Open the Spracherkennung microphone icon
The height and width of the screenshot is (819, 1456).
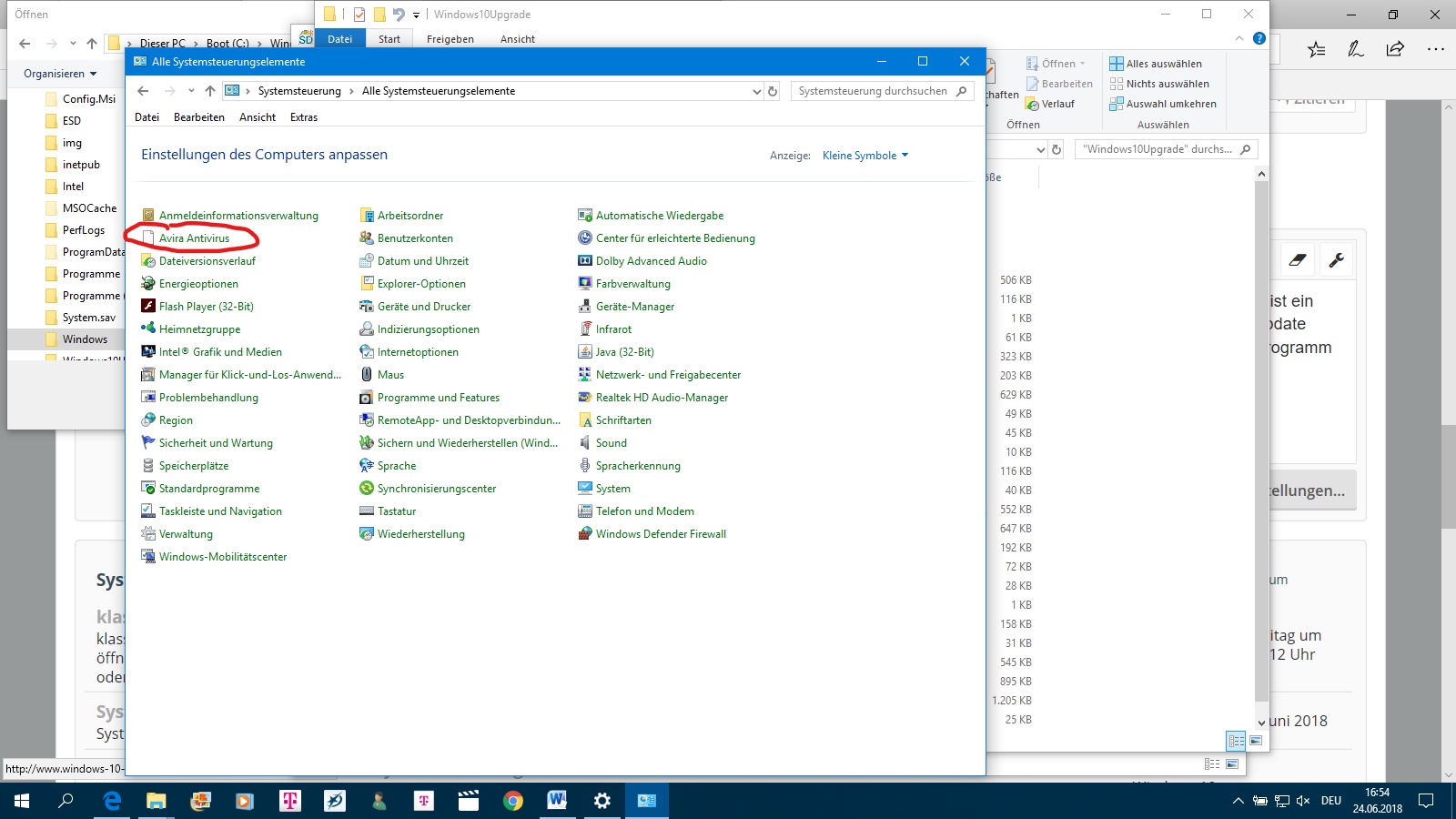click(585, 466)
